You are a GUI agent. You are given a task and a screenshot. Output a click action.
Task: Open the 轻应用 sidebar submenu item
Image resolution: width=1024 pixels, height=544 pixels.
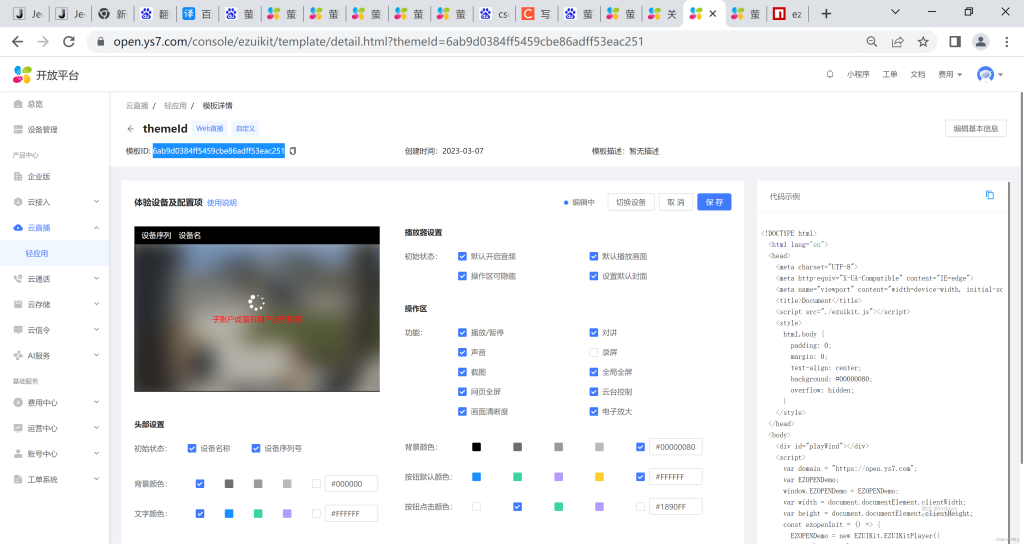(x=55, y=253)
